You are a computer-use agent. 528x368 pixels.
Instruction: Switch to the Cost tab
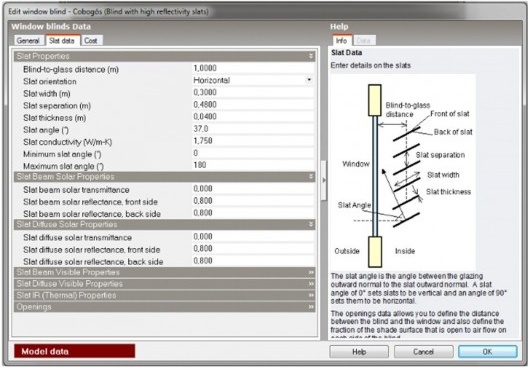pos(91,41)
